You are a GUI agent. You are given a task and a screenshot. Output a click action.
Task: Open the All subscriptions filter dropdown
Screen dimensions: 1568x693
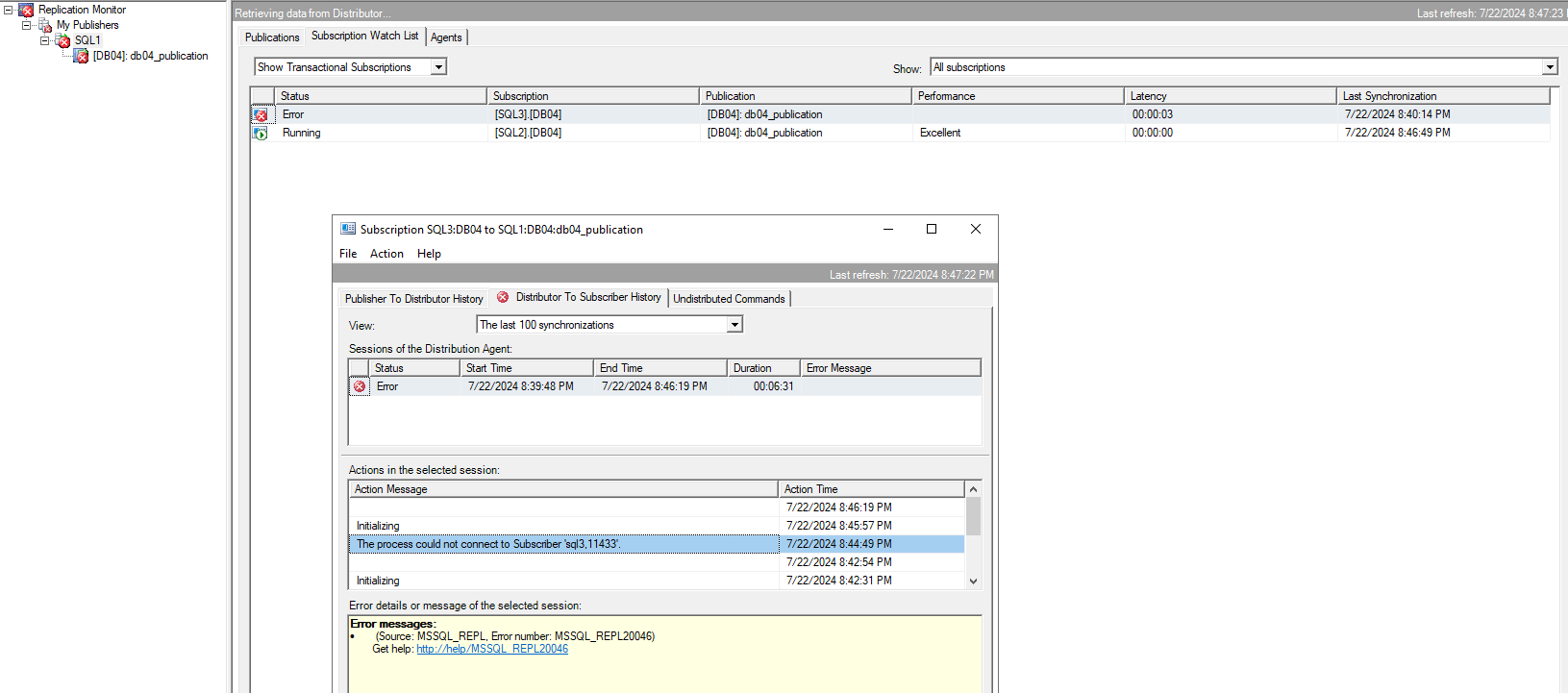pos(1549,67)
